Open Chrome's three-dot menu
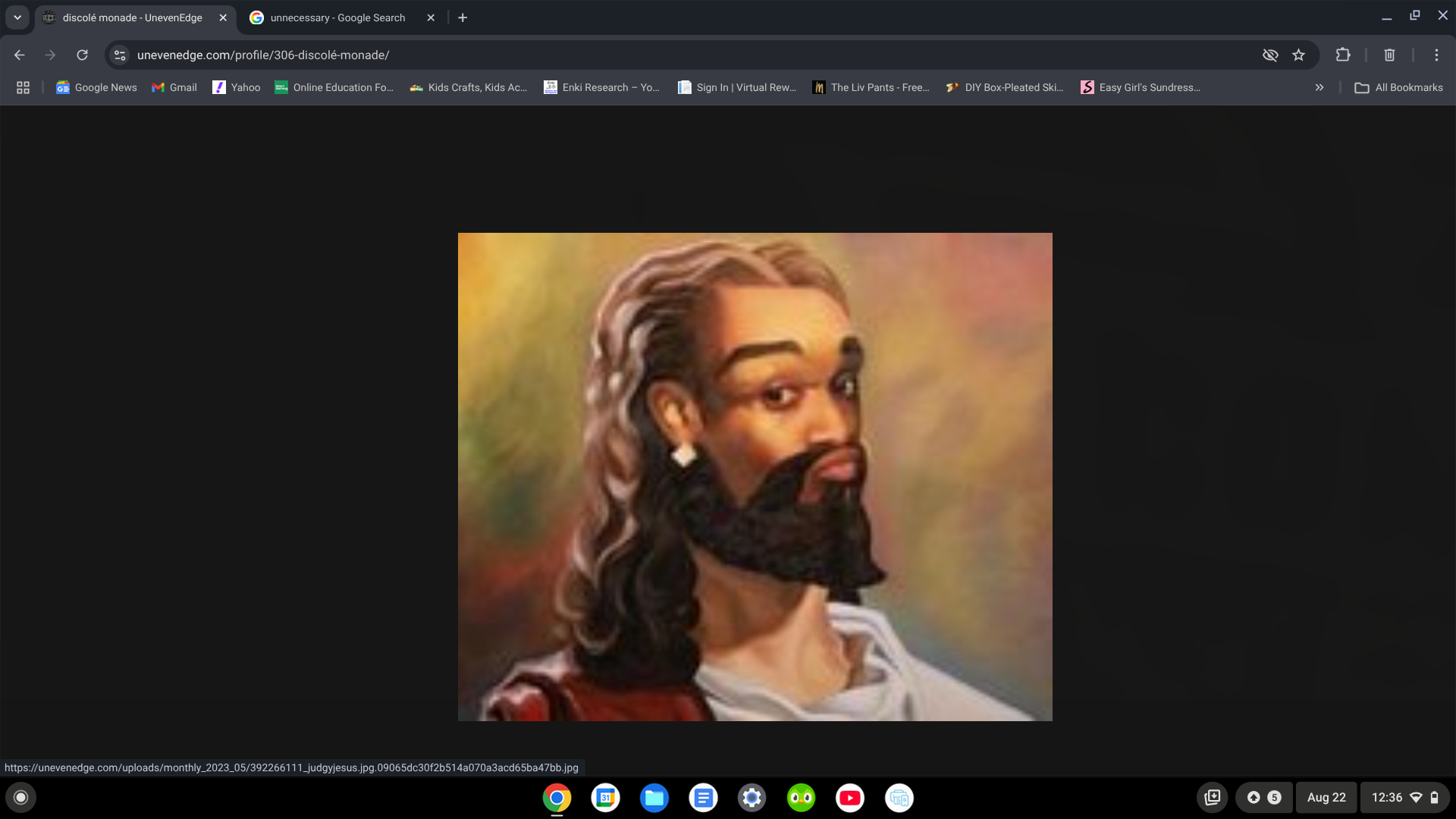 click(x=1436, y=55)
